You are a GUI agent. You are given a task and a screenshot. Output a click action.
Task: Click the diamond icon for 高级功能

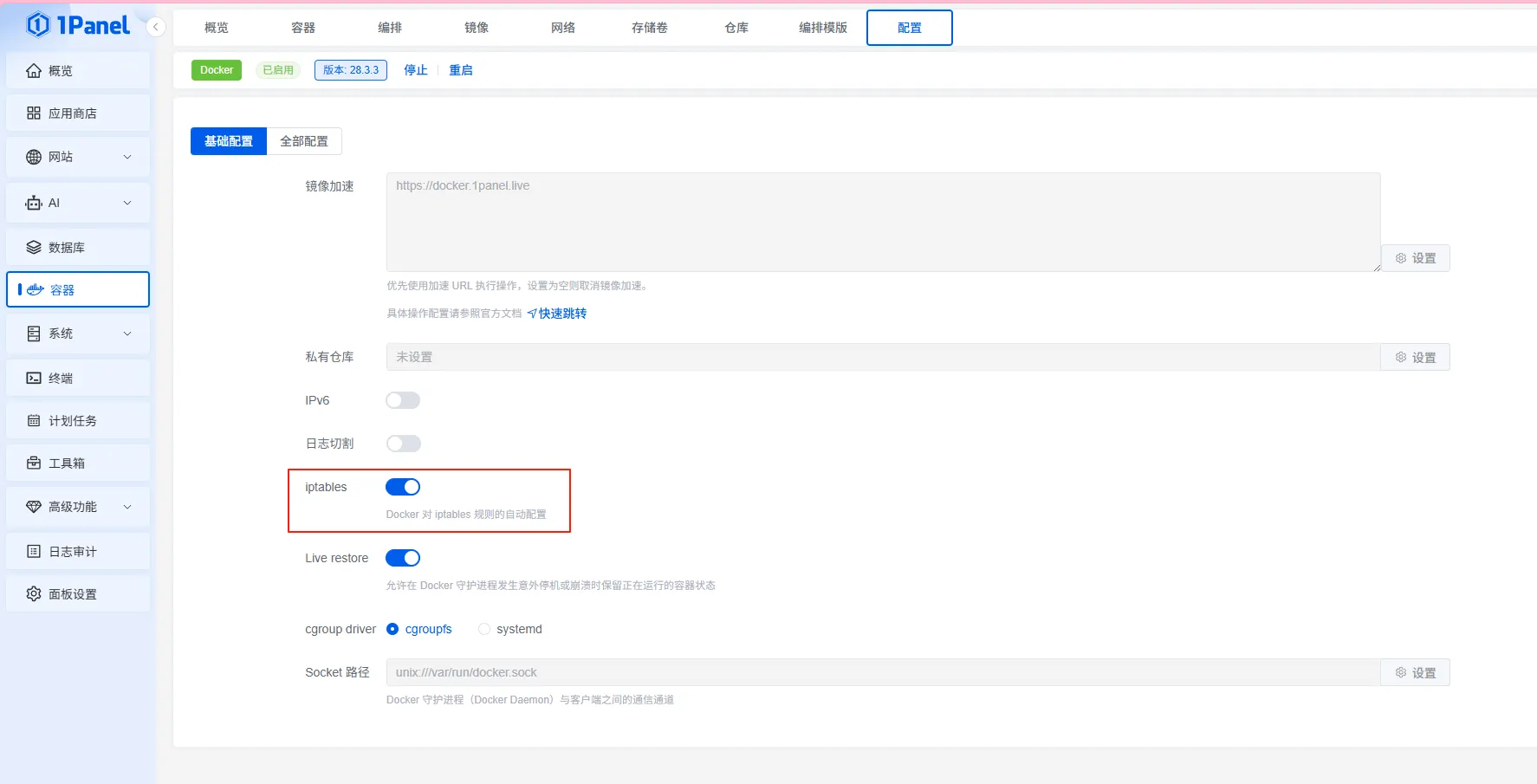(x=34, y=507)
